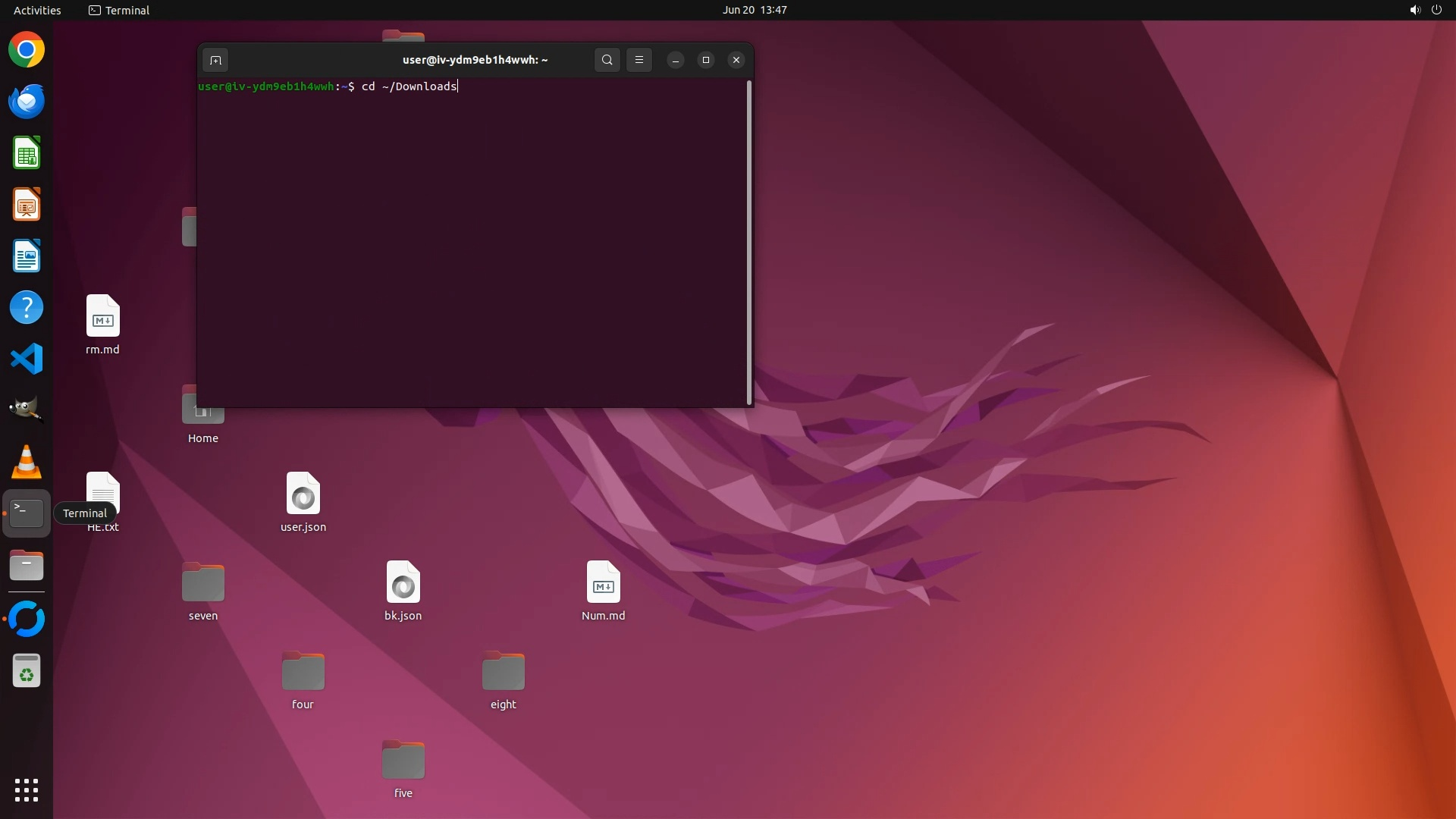Click the new tab button in Terminal
The image size is (1456, 819).
215,60
